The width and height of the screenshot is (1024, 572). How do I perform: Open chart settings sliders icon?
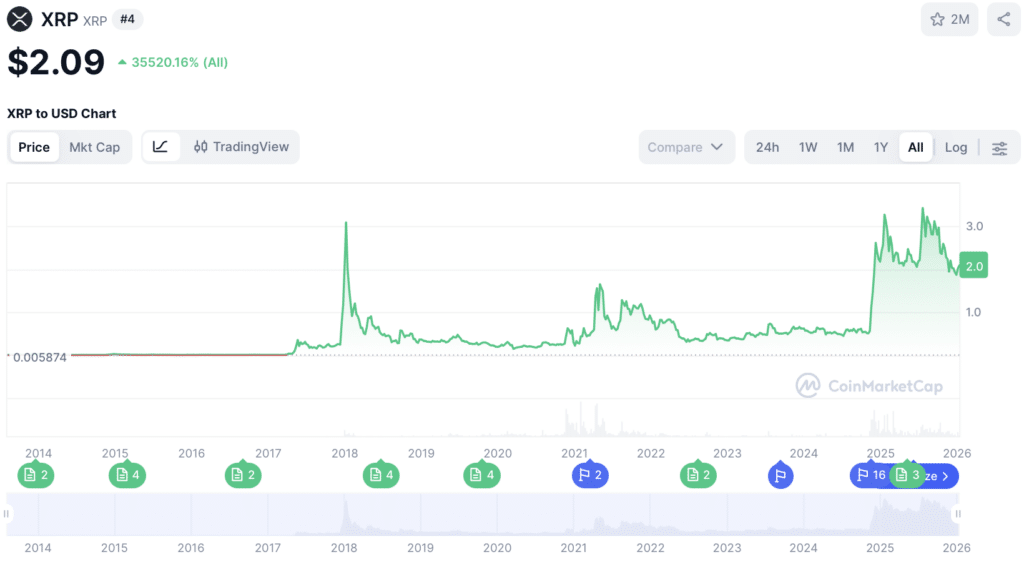[1000, 148]
